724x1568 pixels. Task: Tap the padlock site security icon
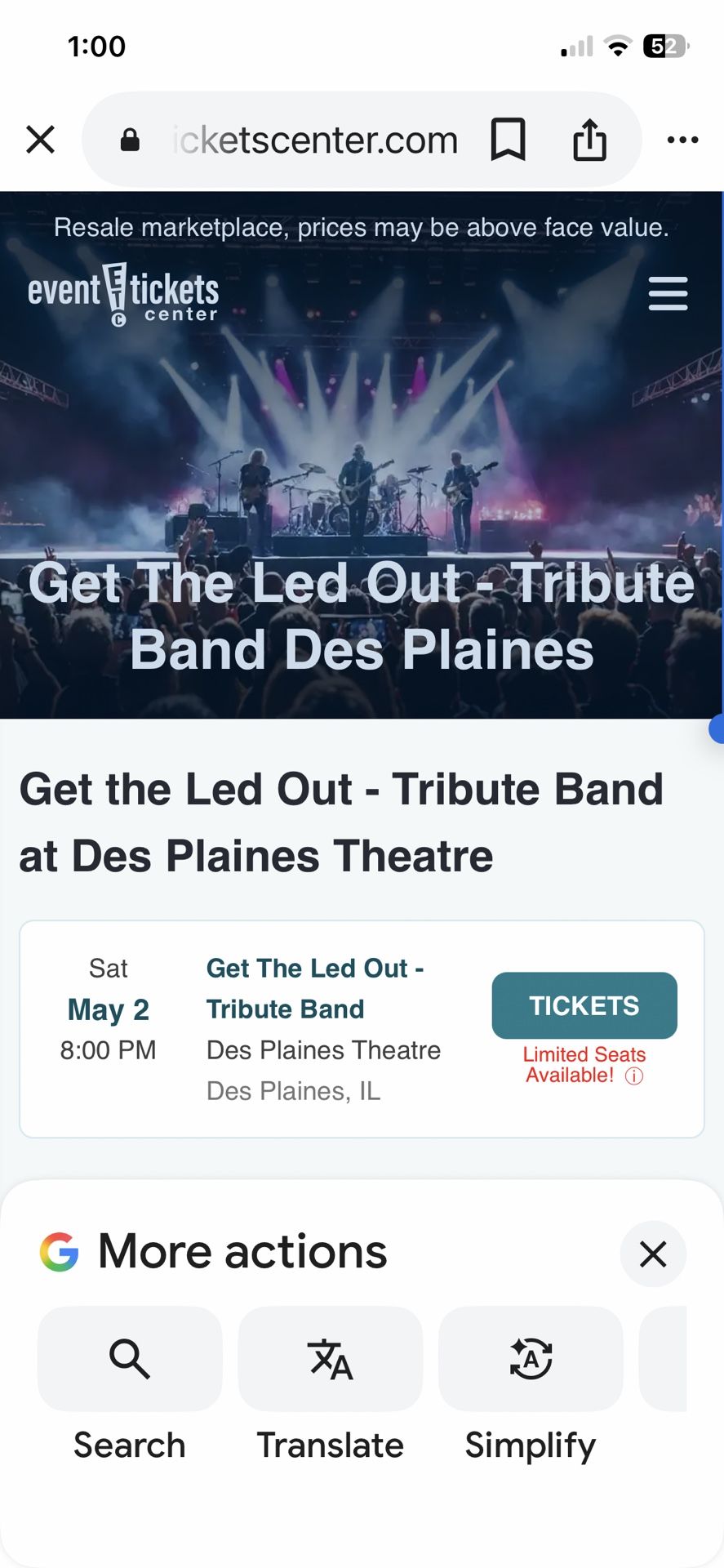[x=130, y=140]
